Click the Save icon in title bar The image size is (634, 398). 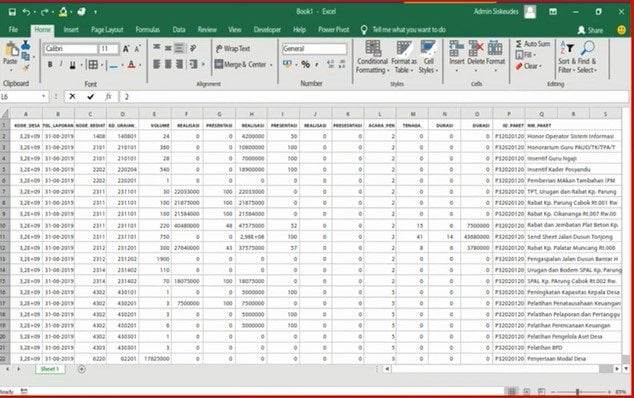coord(12,12)
